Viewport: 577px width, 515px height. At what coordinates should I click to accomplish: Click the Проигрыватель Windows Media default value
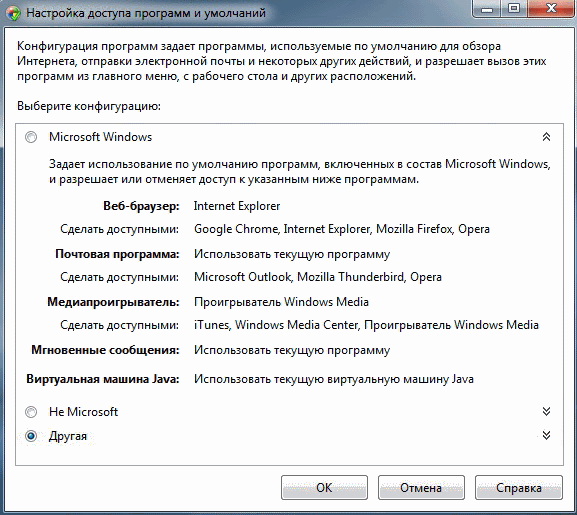pyautogui.click(x=282, y=302)
